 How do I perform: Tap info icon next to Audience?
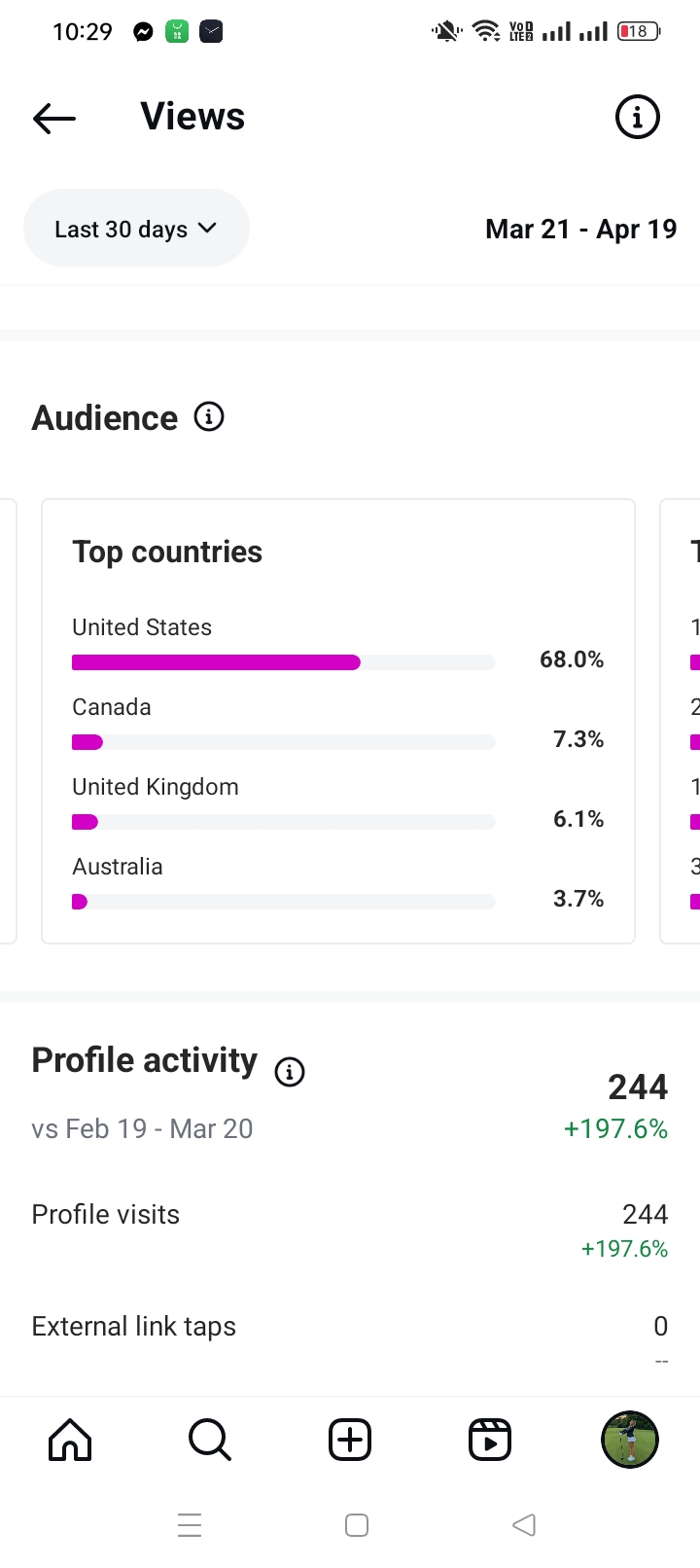click(209, 417)
